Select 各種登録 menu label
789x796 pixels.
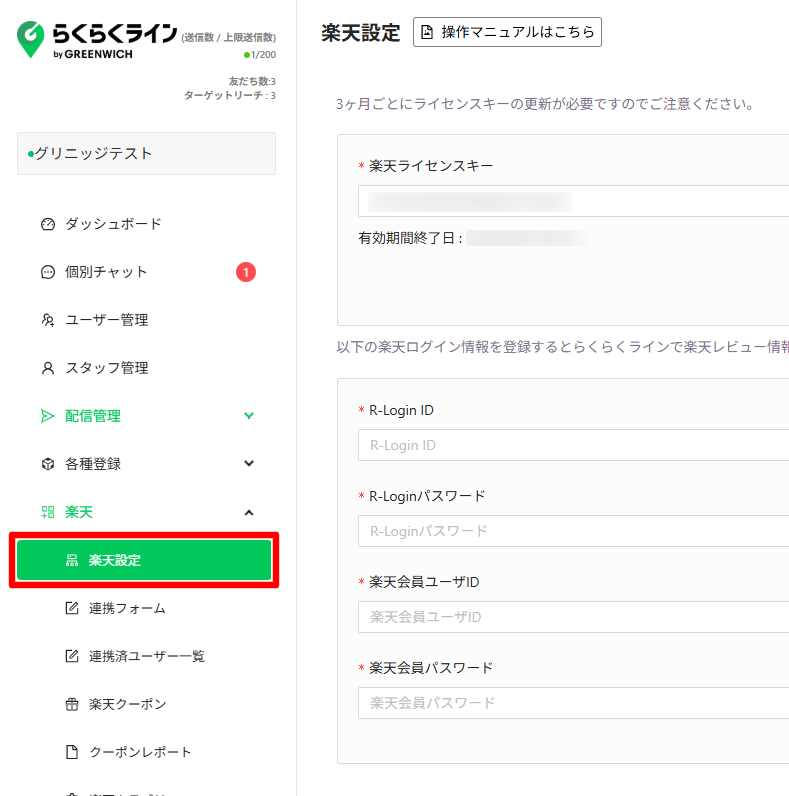pos(93,464)
